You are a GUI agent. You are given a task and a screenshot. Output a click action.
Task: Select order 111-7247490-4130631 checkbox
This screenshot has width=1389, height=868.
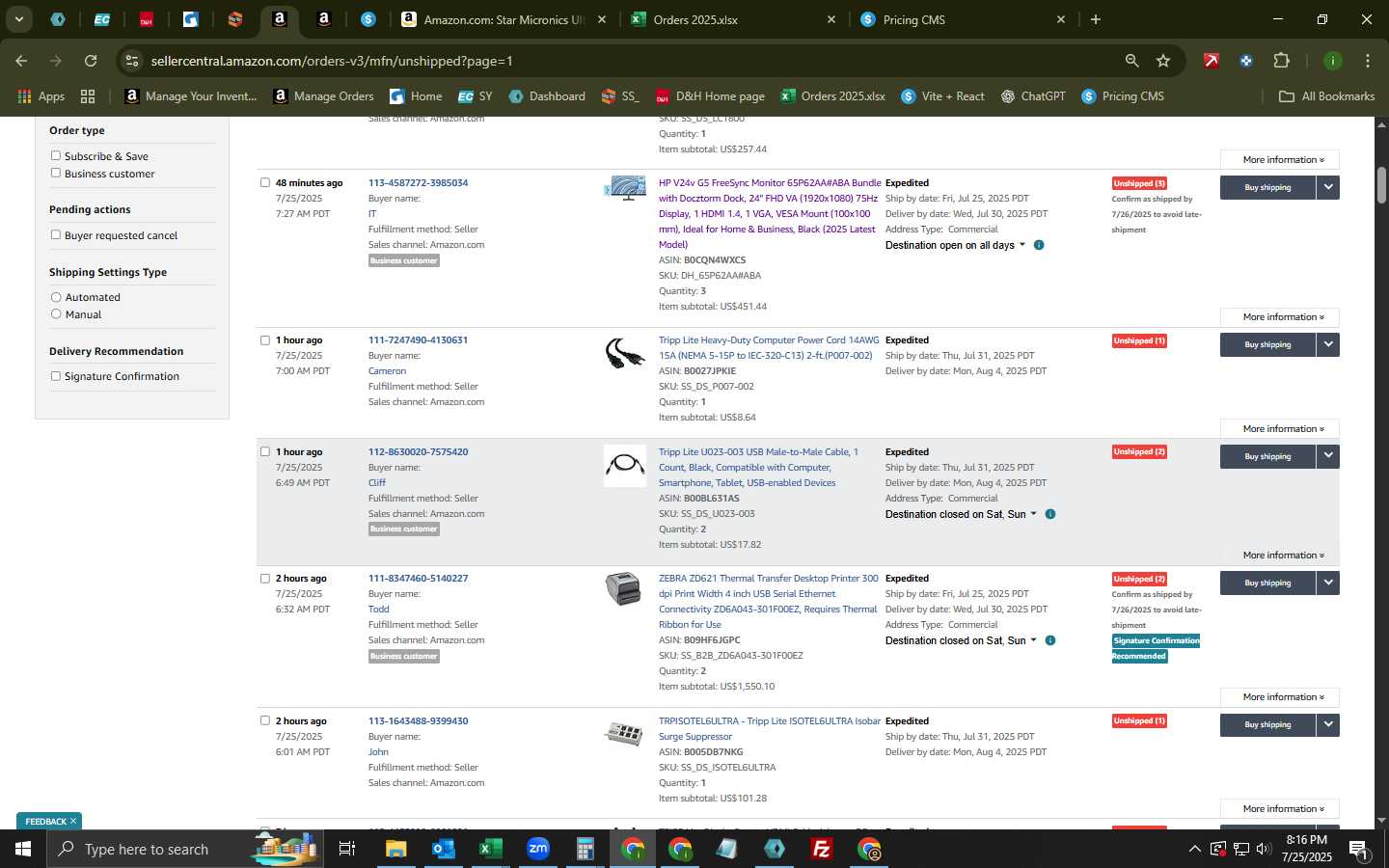[x=265, y=339]
